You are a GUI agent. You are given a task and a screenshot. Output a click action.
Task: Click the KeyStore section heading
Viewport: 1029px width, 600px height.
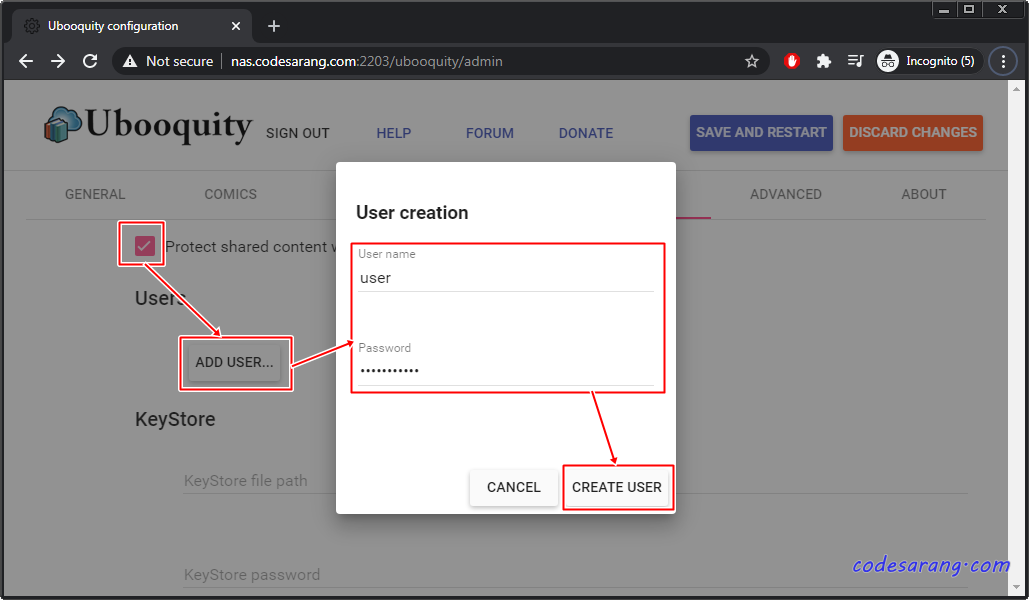point(175,419)
